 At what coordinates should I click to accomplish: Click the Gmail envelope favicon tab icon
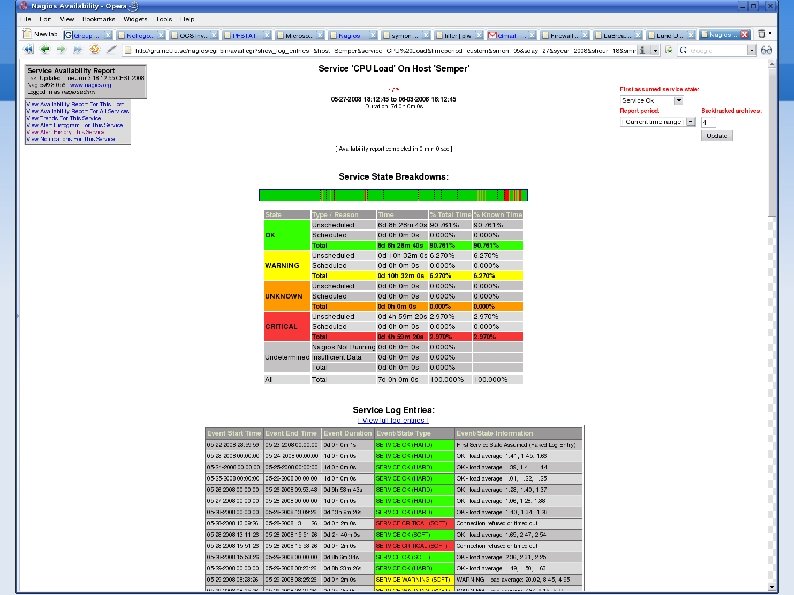[492, 35]
